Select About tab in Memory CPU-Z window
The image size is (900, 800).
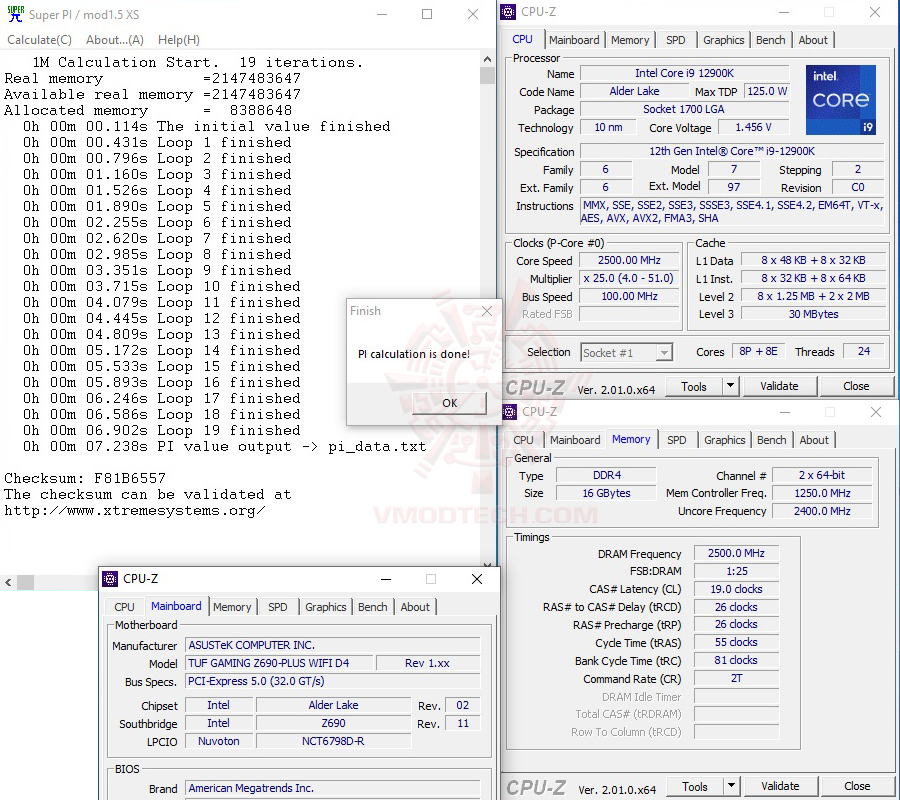[814, 440]
